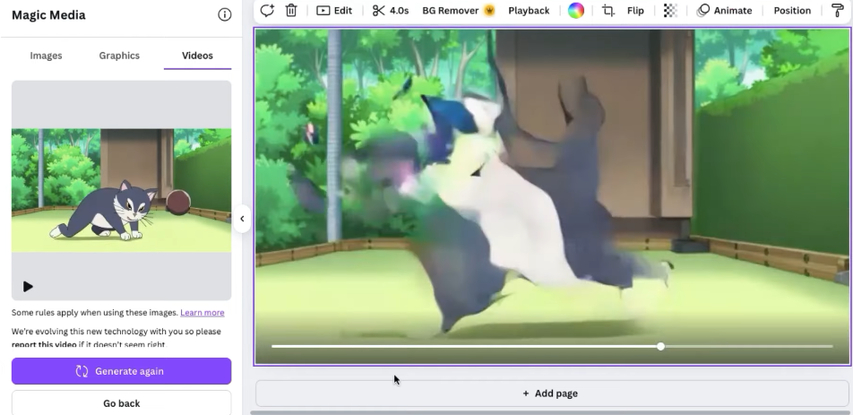Image resolution: width=853 pixels, height=415 pixels.
Task: Click the Go back button
Action: pyautogui.click(x=121, y=403)
